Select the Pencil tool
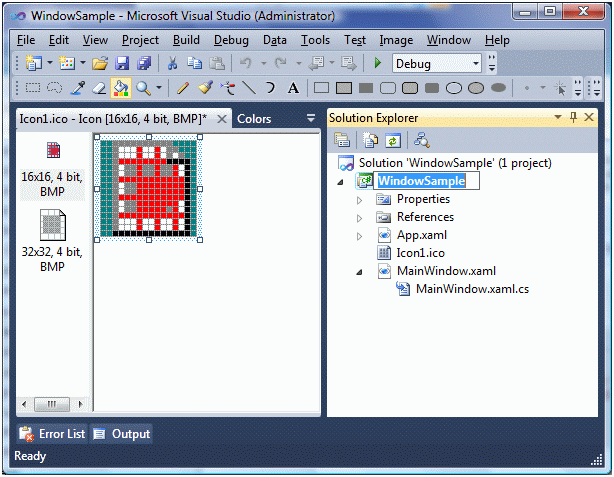Image resolution: width=614 pixels, height=477 pixels. 183,88
